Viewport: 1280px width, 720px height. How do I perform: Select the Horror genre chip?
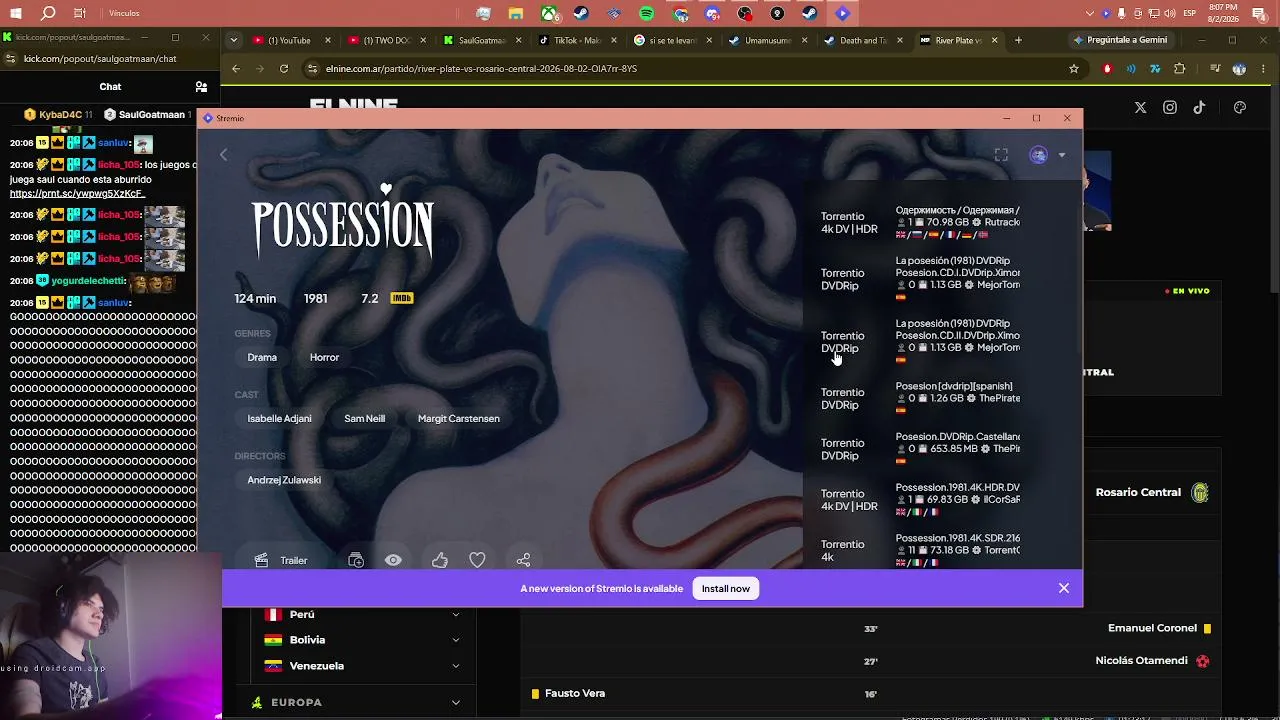[324, 357]
